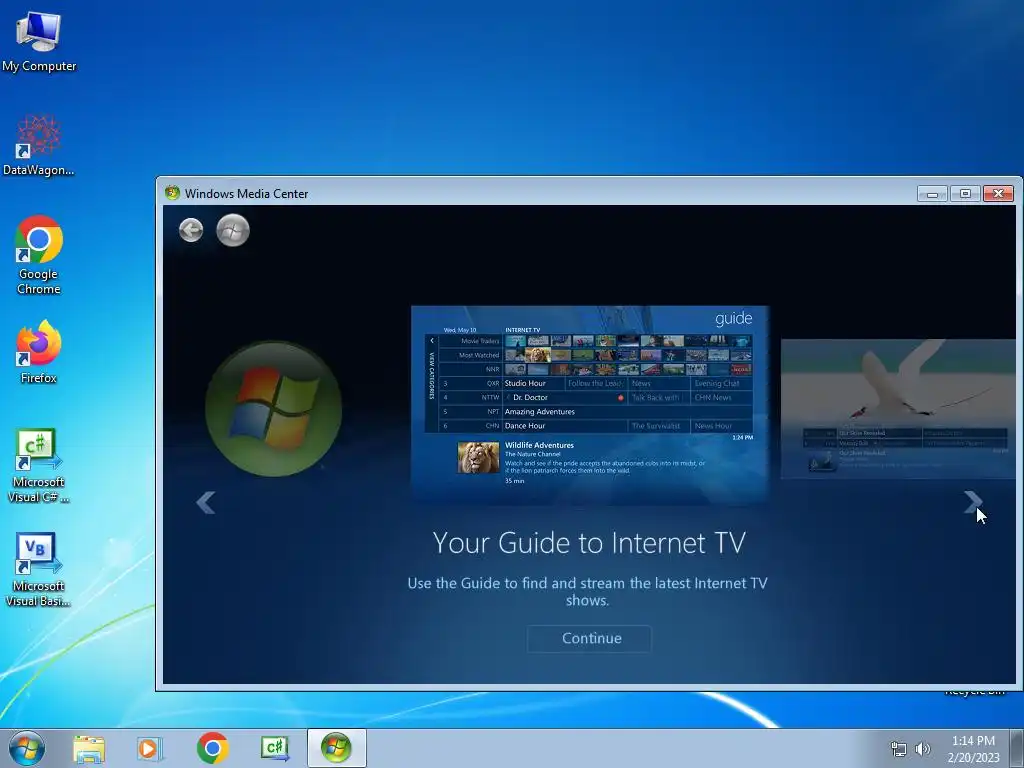Select the DataWagon desktop shortcut
Screen dimensions: 1024x768
[39, 146]
